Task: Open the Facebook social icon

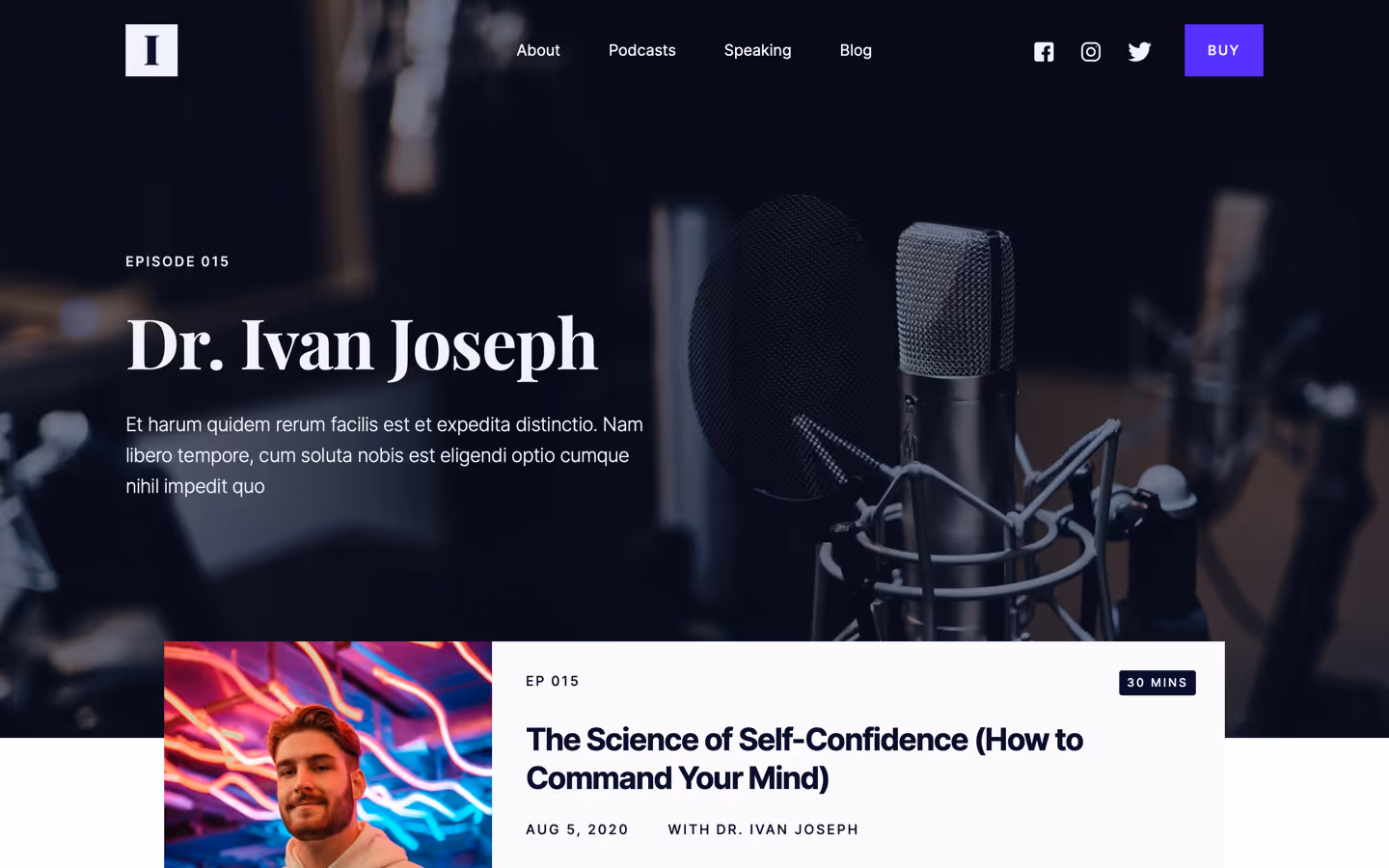Action: tap(1044, 52)
